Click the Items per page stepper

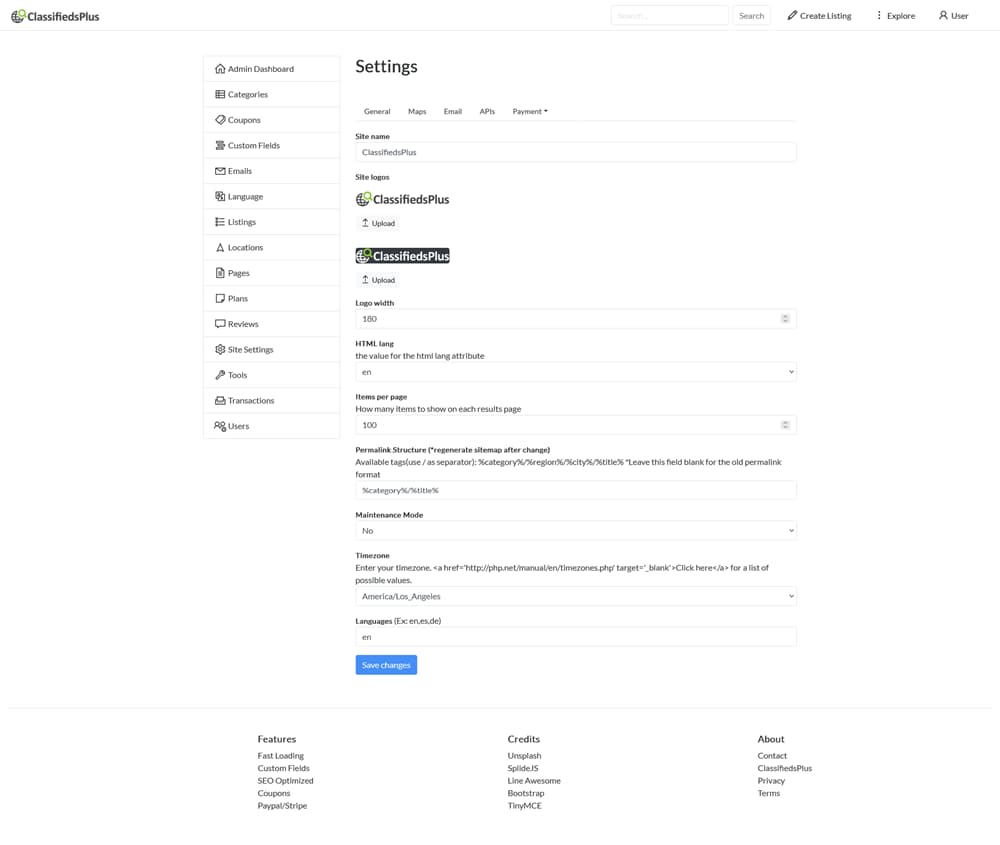785,425
